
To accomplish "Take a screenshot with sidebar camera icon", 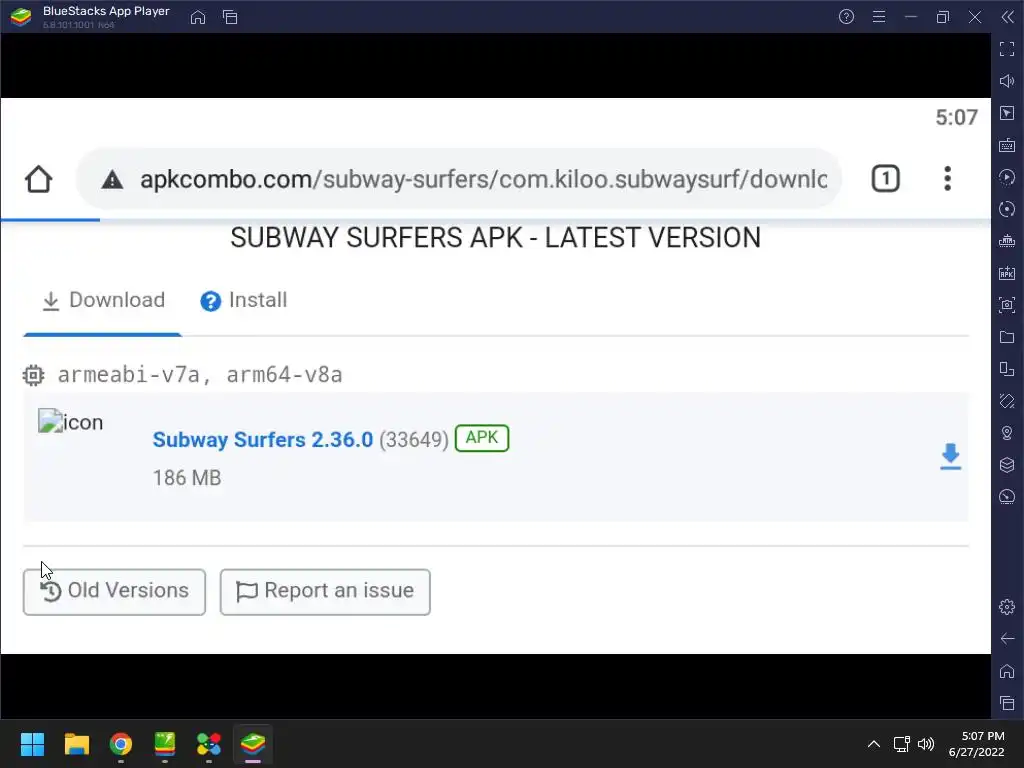I will pos(1007,305).
